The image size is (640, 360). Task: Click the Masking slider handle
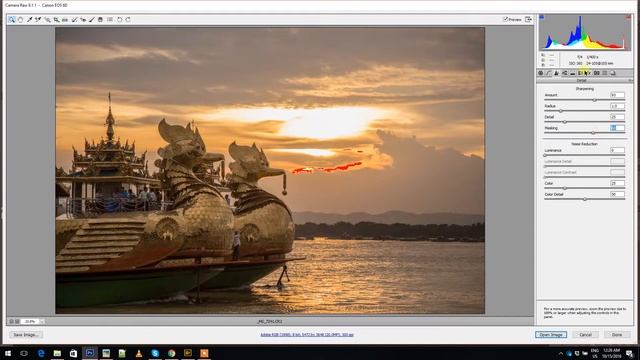pos(593,133)
